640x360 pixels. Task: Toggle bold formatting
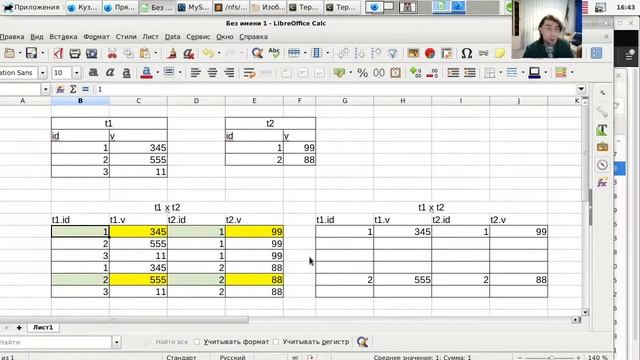click(x=93, y=73)
